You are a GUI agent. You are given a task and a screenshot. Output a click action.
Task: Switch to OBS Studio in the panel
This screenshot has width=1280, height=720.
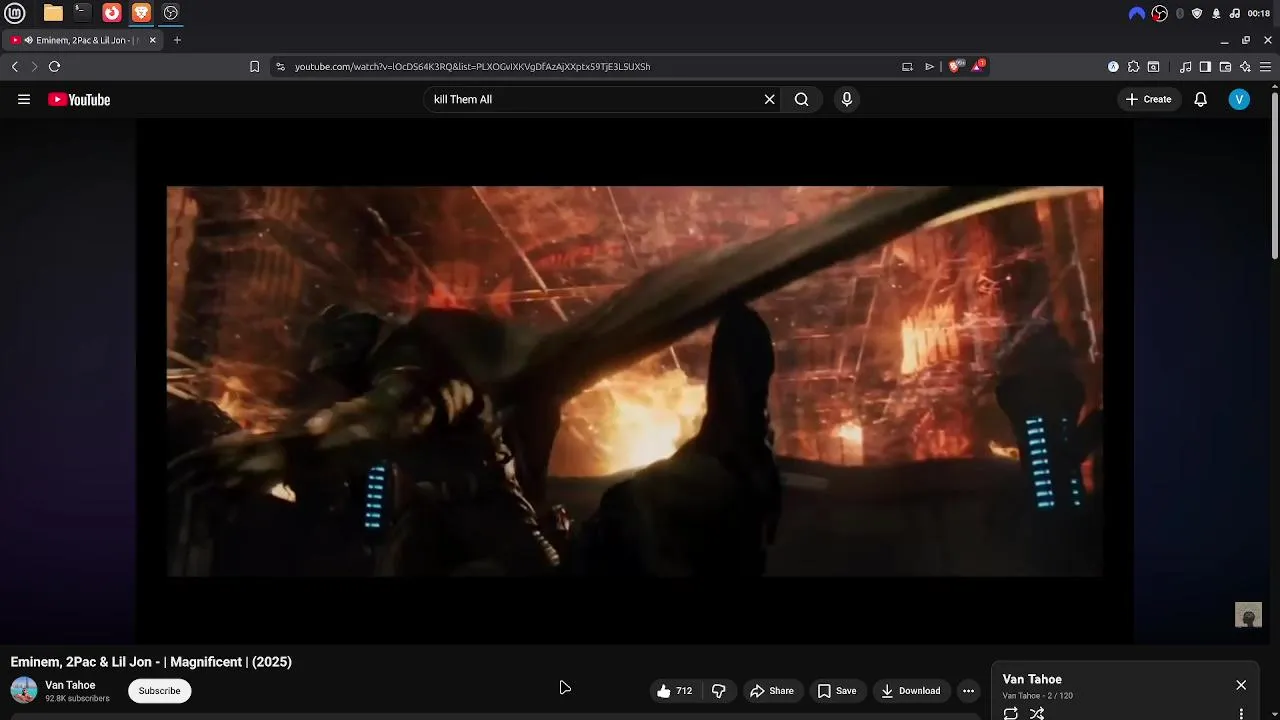click(171, 13)
